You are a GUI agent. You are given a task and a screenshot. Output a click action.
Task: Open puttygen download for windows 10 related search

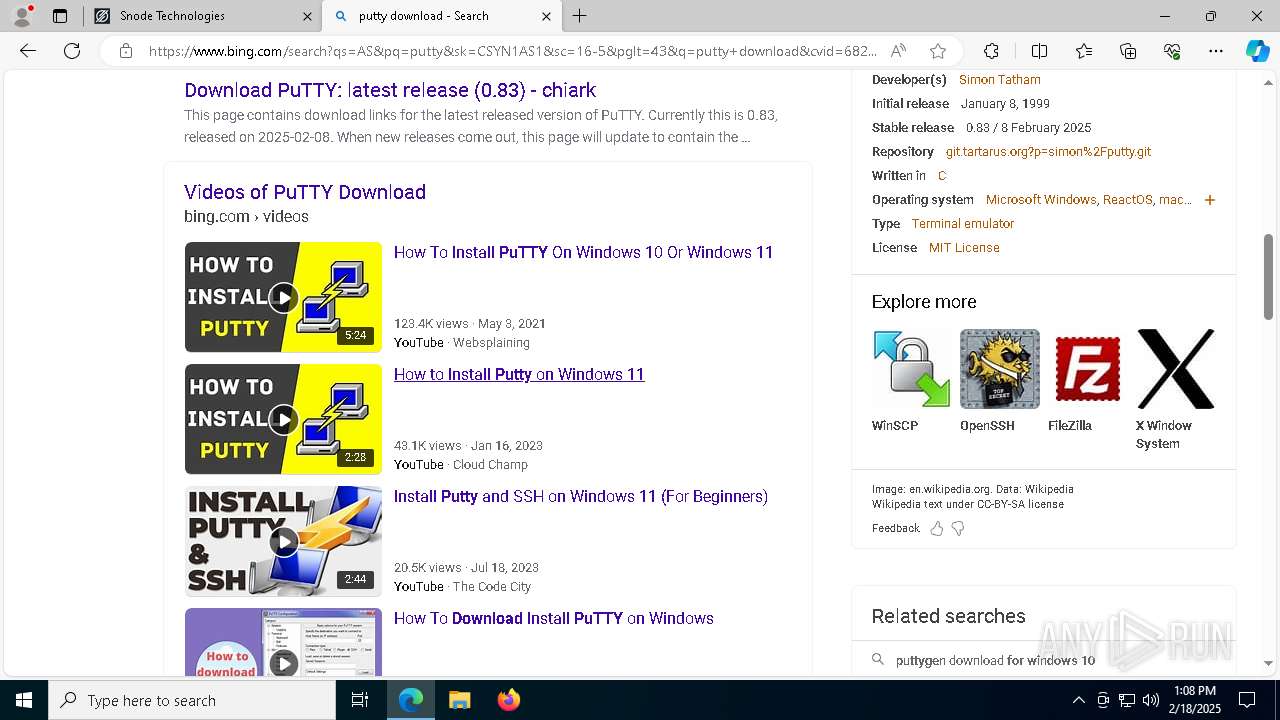(995, 660)
